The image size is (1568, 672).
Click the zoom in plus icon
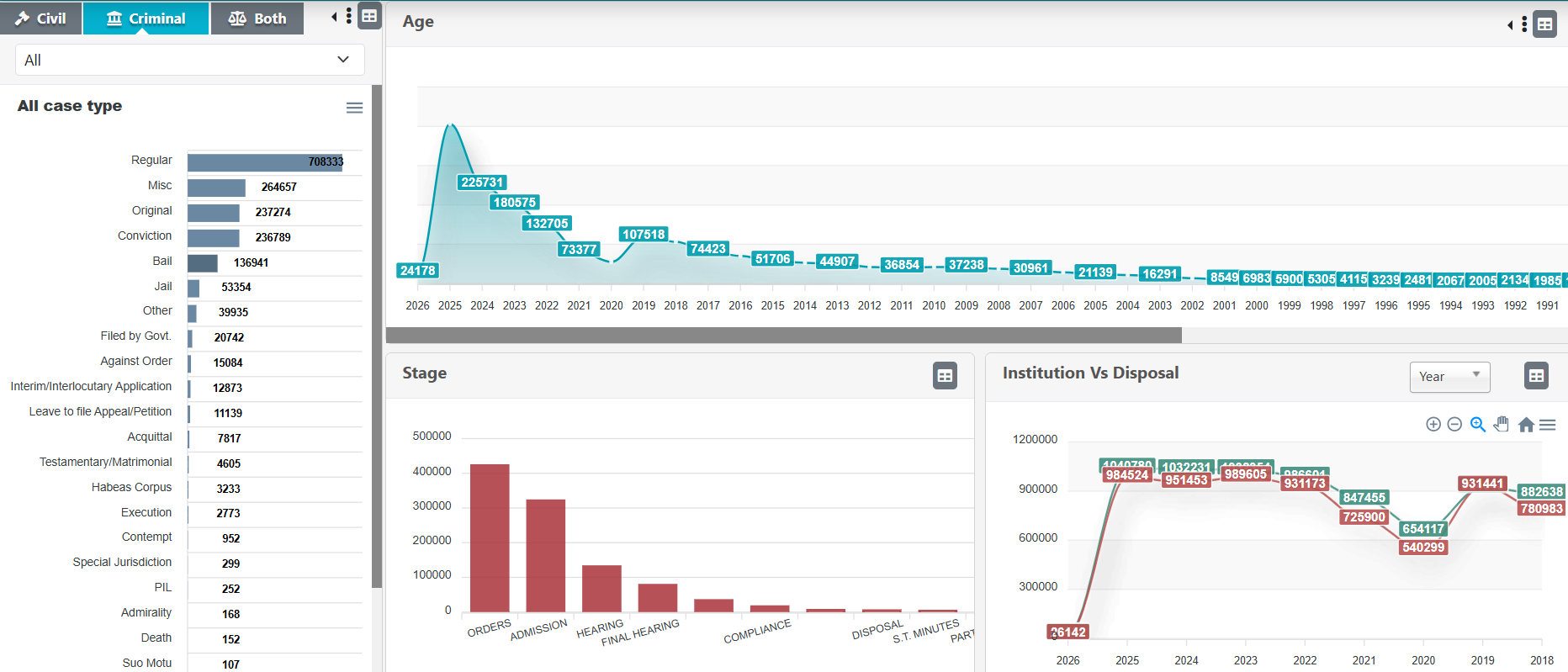click(x=1433, y=425)
